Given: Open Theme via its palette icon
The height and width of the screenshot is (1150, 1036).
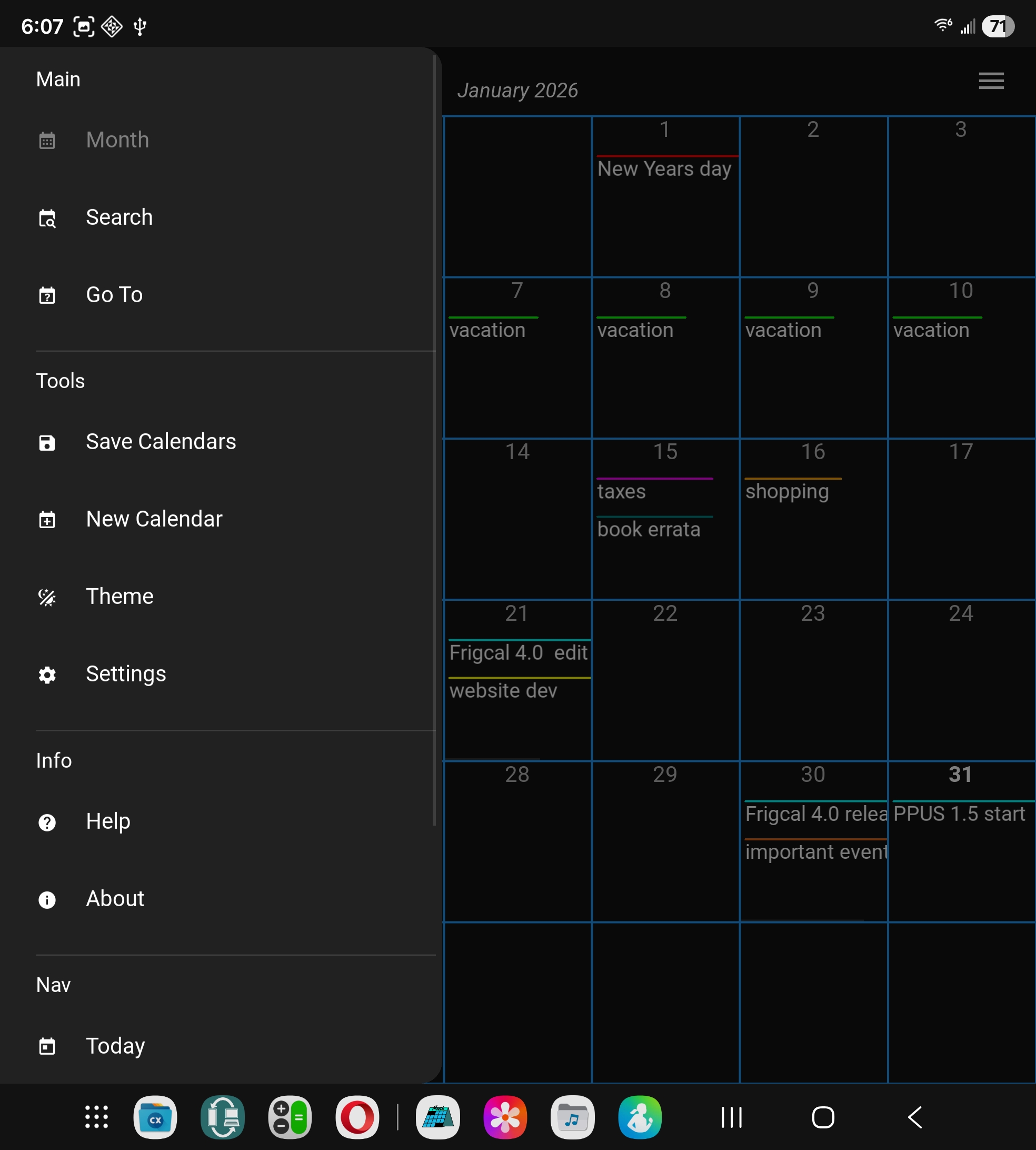Looking at the screenshot, I should [x=47, y=597].
